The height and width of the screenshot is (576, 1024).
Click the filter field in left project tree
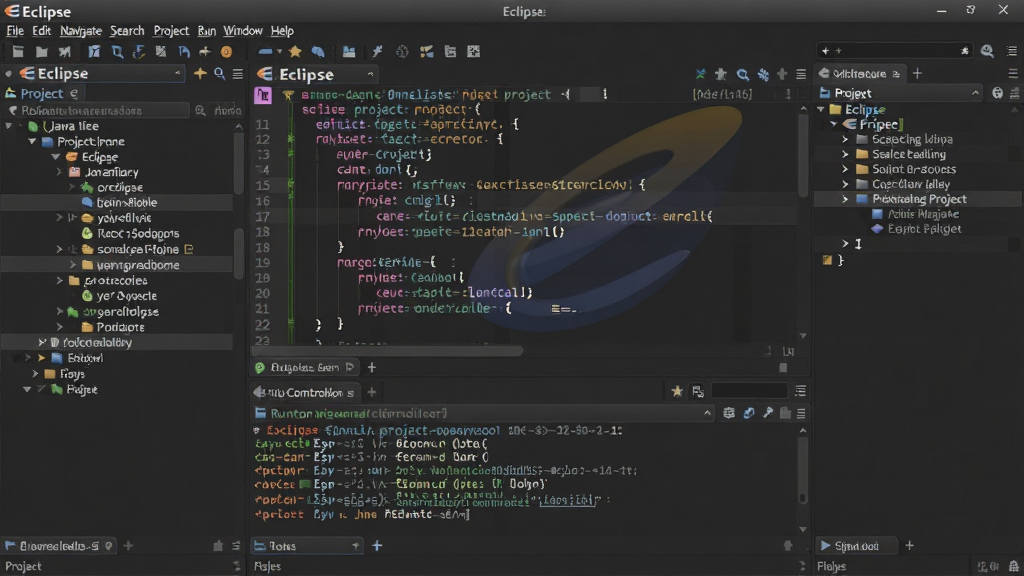click(98, 110)
